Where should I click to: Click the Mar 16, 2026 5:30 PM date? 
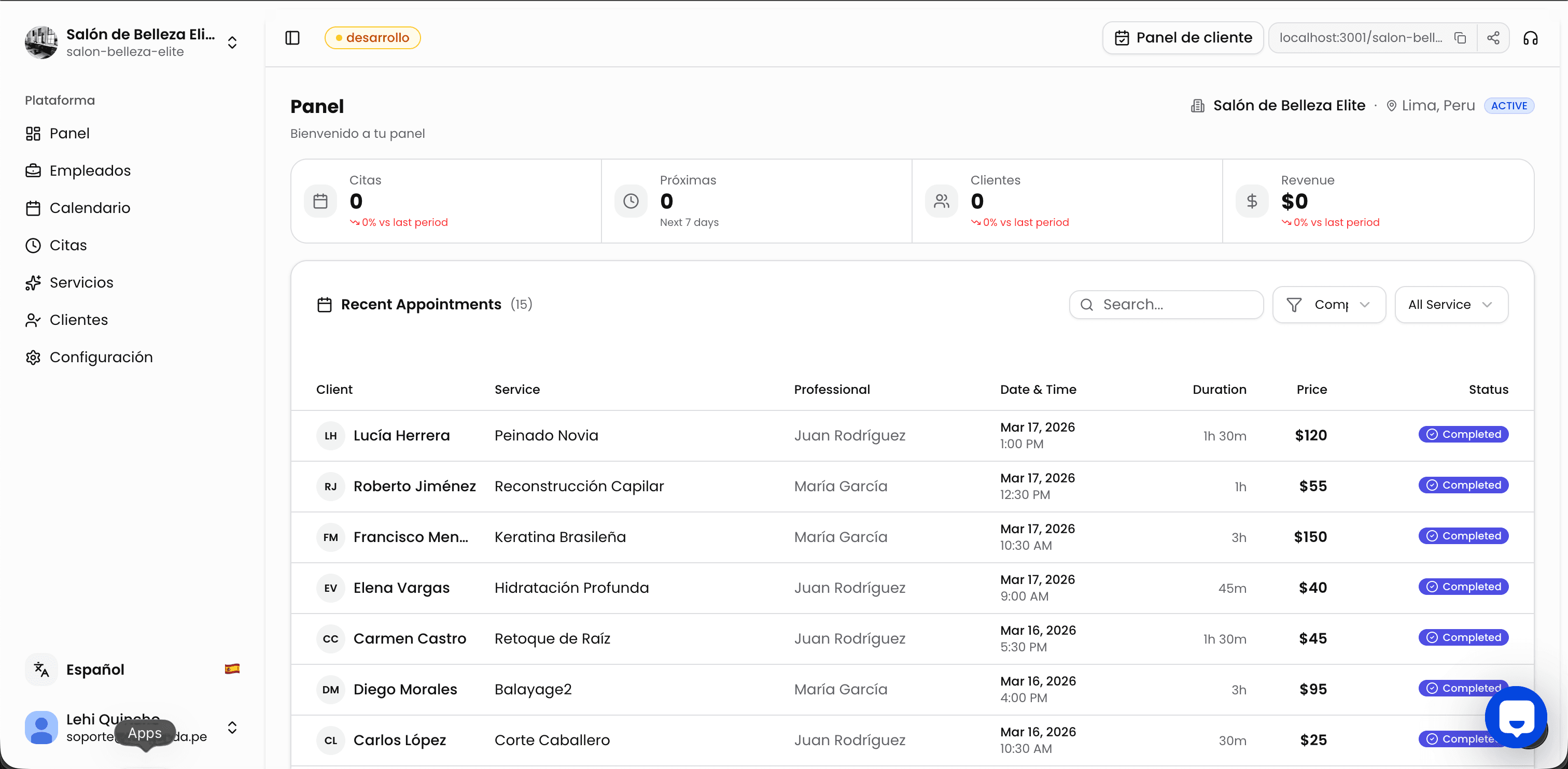tap(1038, 639)
